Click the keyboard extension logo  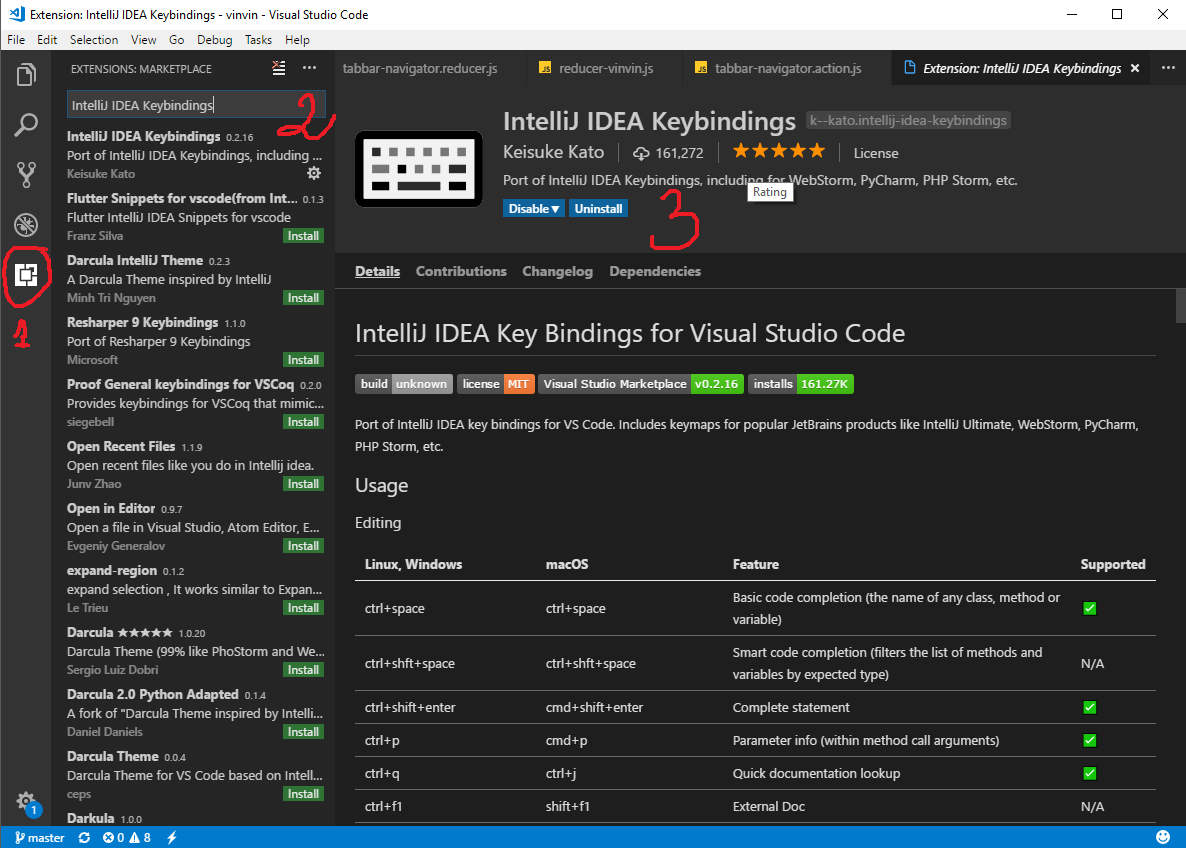(x=418, y=169)
